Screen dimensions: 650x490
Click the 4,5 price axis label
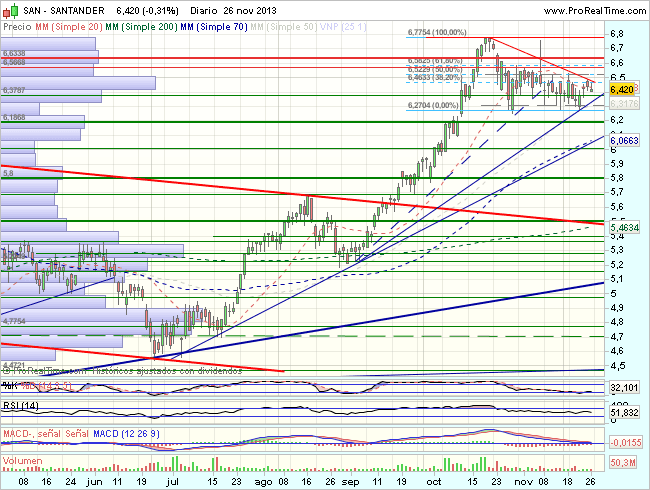point(617,366)
